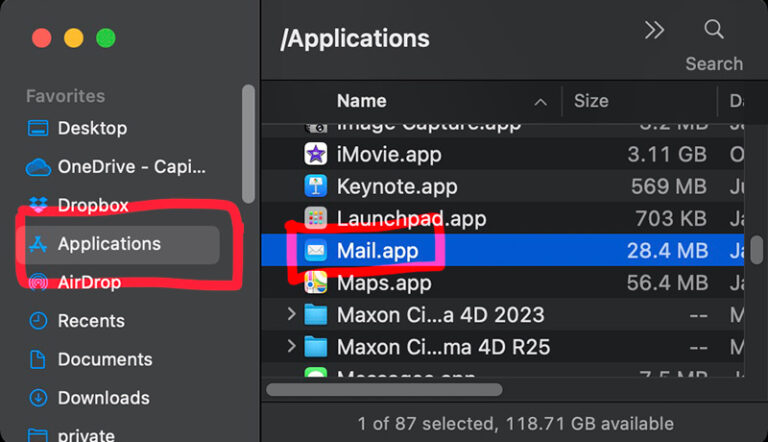Image resolution: width=768 pixels, height=442 pixels.
Task: Click the Maxon Cinema 4D 2023 folder icon
Action: click(315, 315)
